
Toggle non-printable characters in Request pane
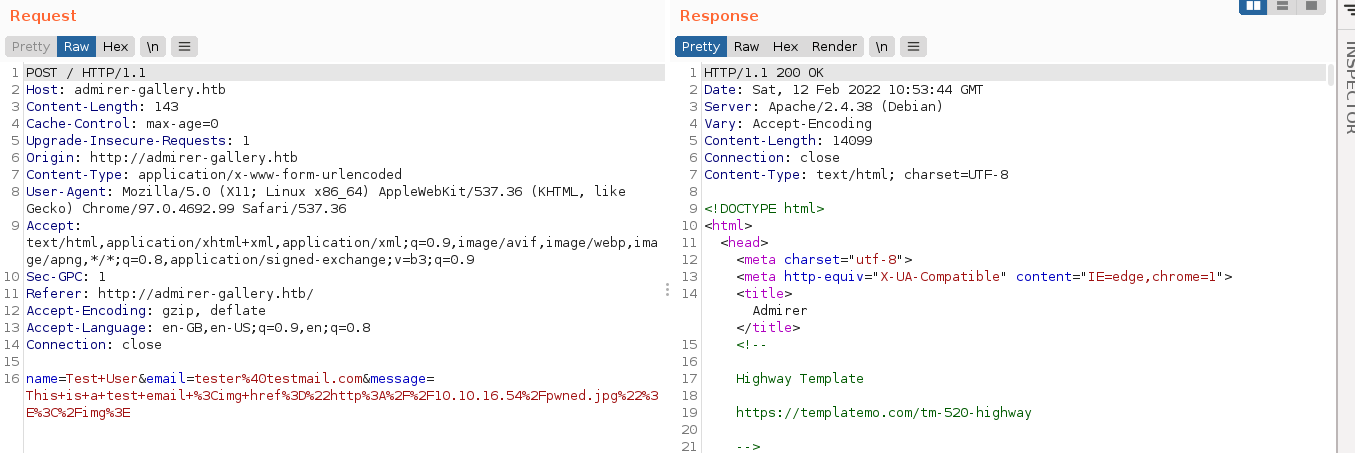pyautogui.click(x=152, y=47)
